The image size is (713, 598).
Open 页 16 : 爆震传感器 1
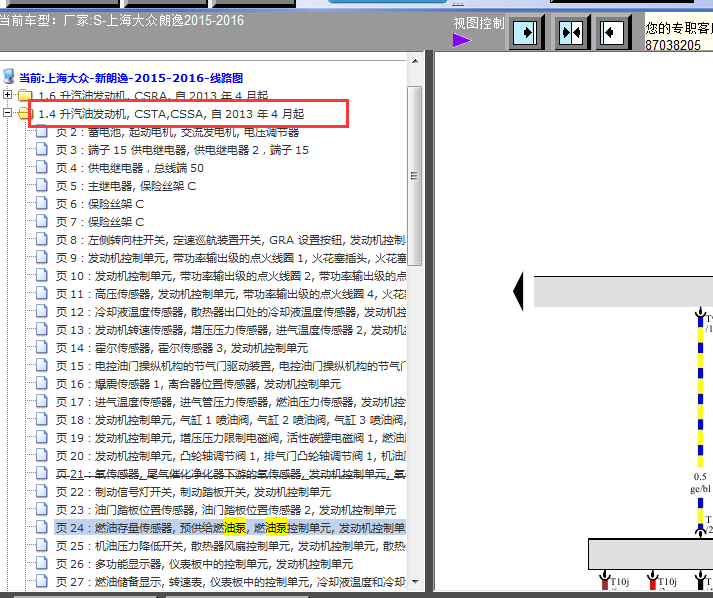click(198, 384)
